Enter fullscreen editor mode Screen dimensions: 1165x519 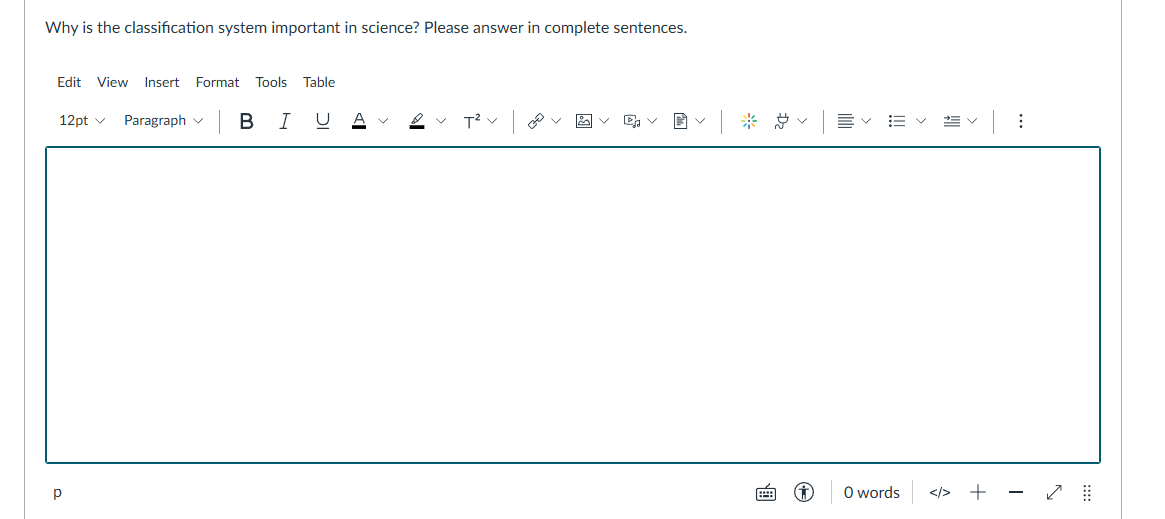(1053, 493)
